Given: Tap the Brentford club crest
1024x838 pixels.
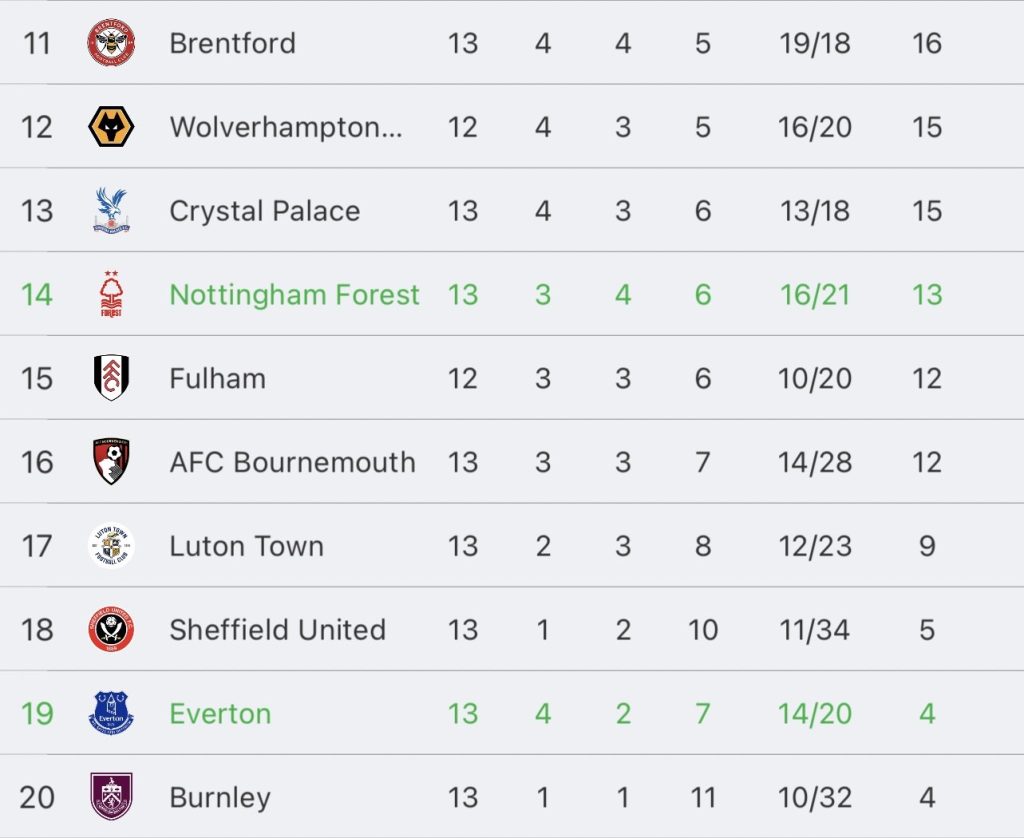Looking at the screenshot, I should 111,42.
